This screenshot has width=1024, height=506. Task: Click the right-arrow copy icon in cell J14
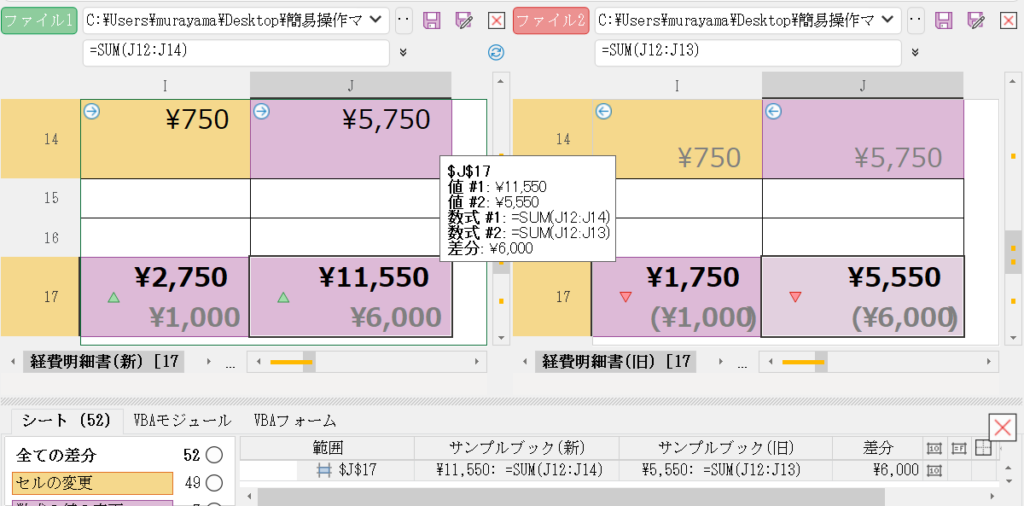tap(262, 112)
